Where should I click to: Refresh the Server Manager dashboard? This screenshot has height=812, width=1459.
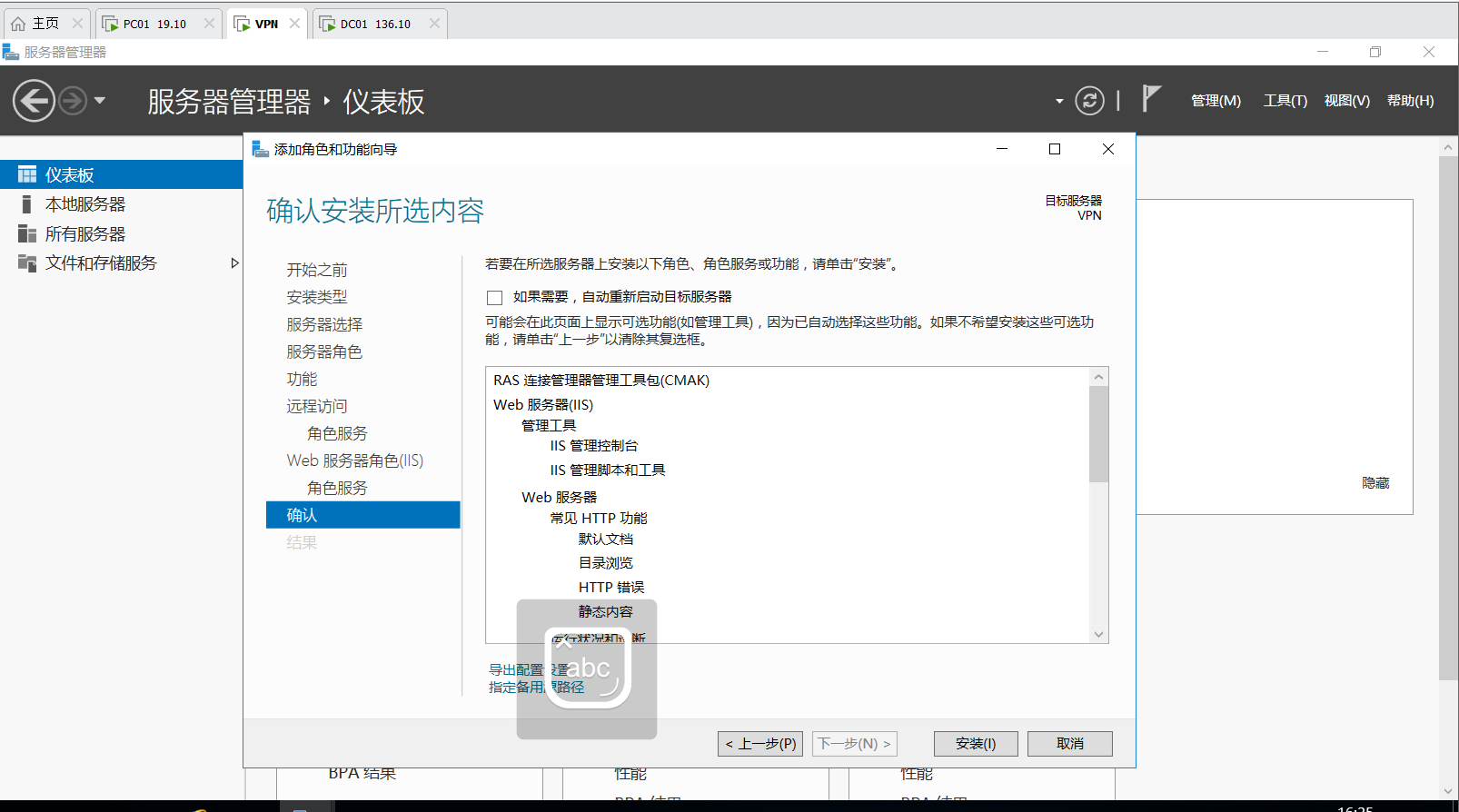click(1089, 100)
